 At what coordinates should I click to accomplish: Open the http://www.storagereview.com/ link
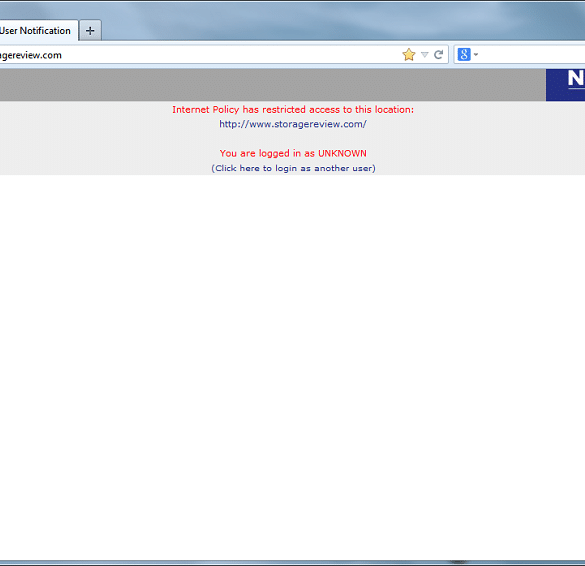tap(293, 124)
